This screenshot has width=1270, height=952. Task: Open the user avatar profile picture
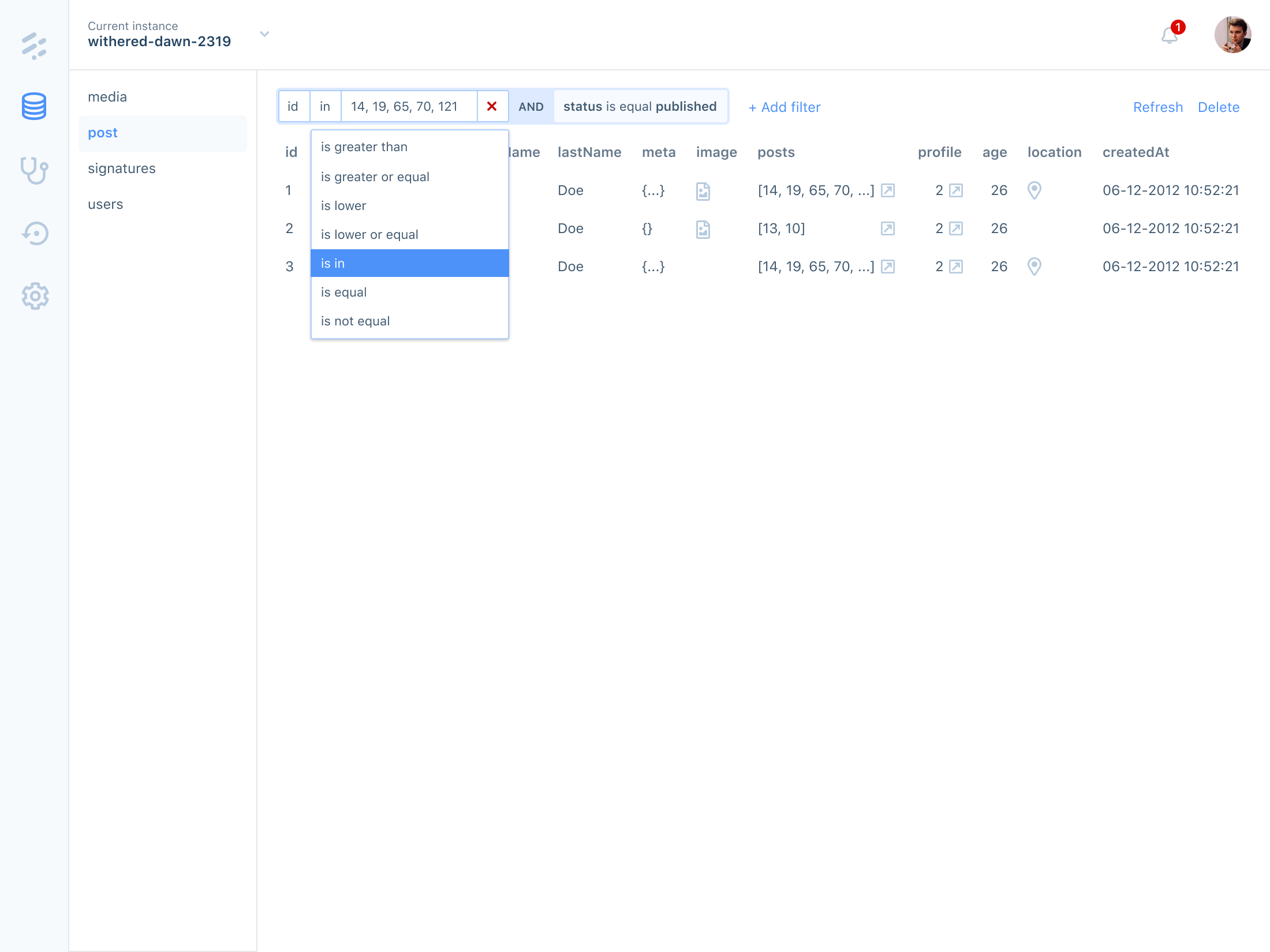pos(1232,35)
